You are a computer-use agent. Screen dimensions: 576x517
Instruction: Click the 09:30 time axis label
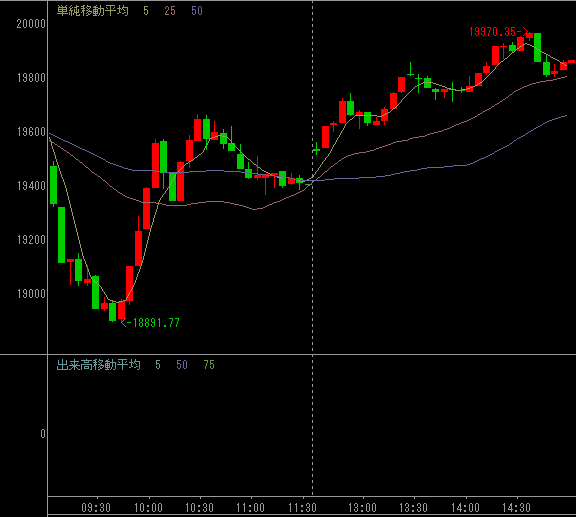(x=96, y=508)
